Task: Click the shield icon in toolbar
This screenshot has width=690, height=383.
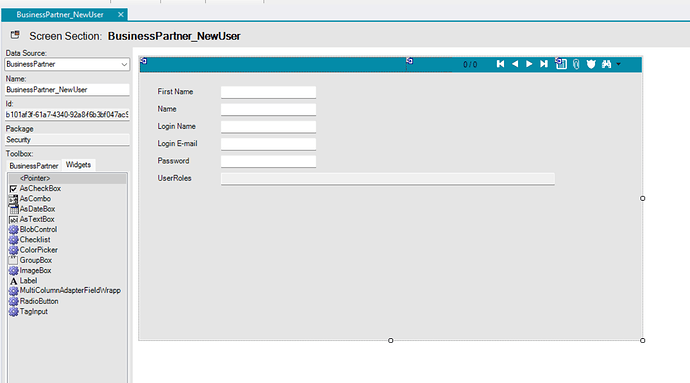Action: [591, 64]
